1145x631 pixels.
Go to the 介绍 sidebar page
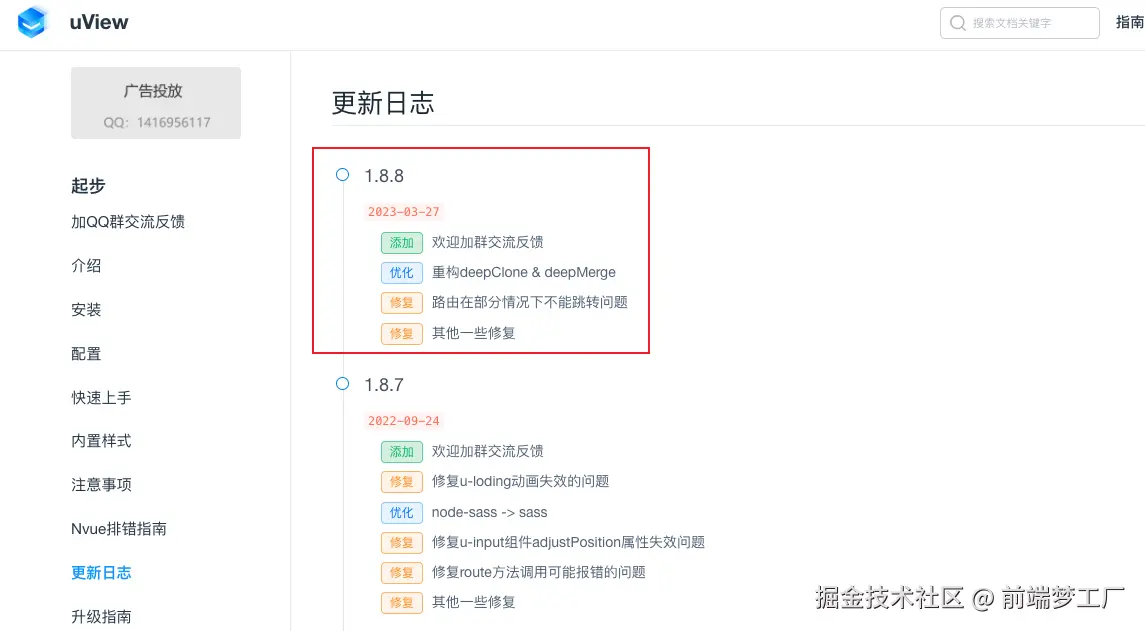[86, 266]
